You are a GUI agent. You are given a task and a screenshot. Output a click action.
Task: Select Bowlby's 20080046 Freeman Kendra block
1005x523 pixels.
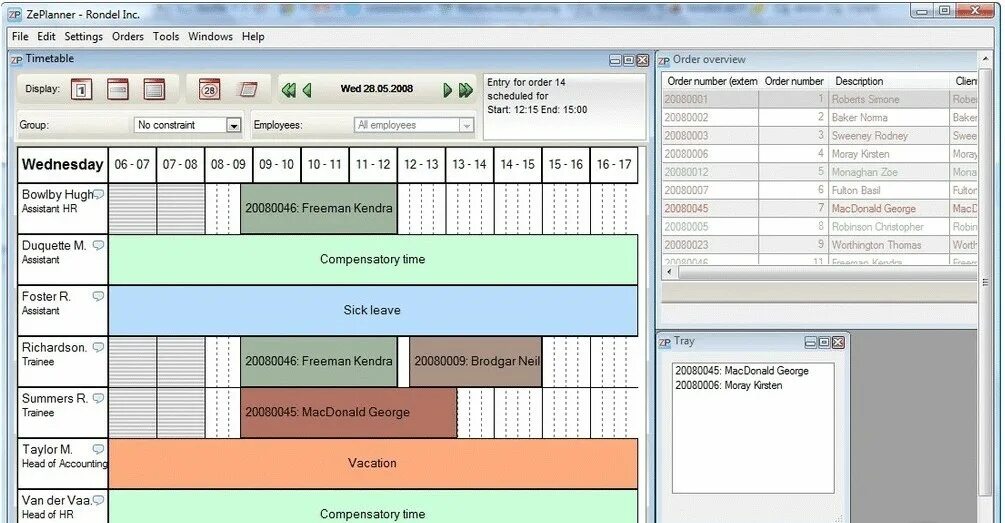pos(319,208)
